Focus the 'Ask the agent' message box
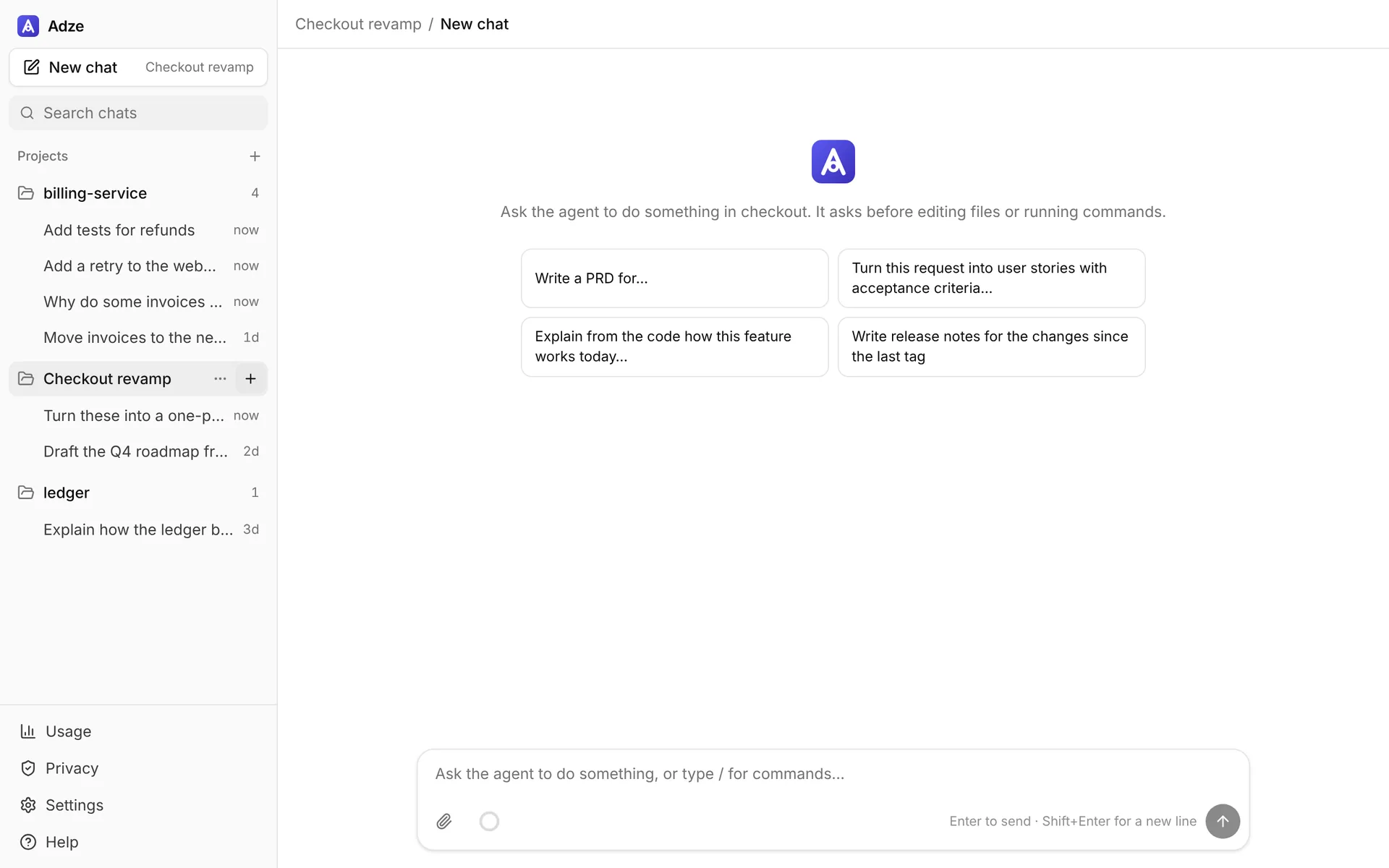 tap(832, 774)
